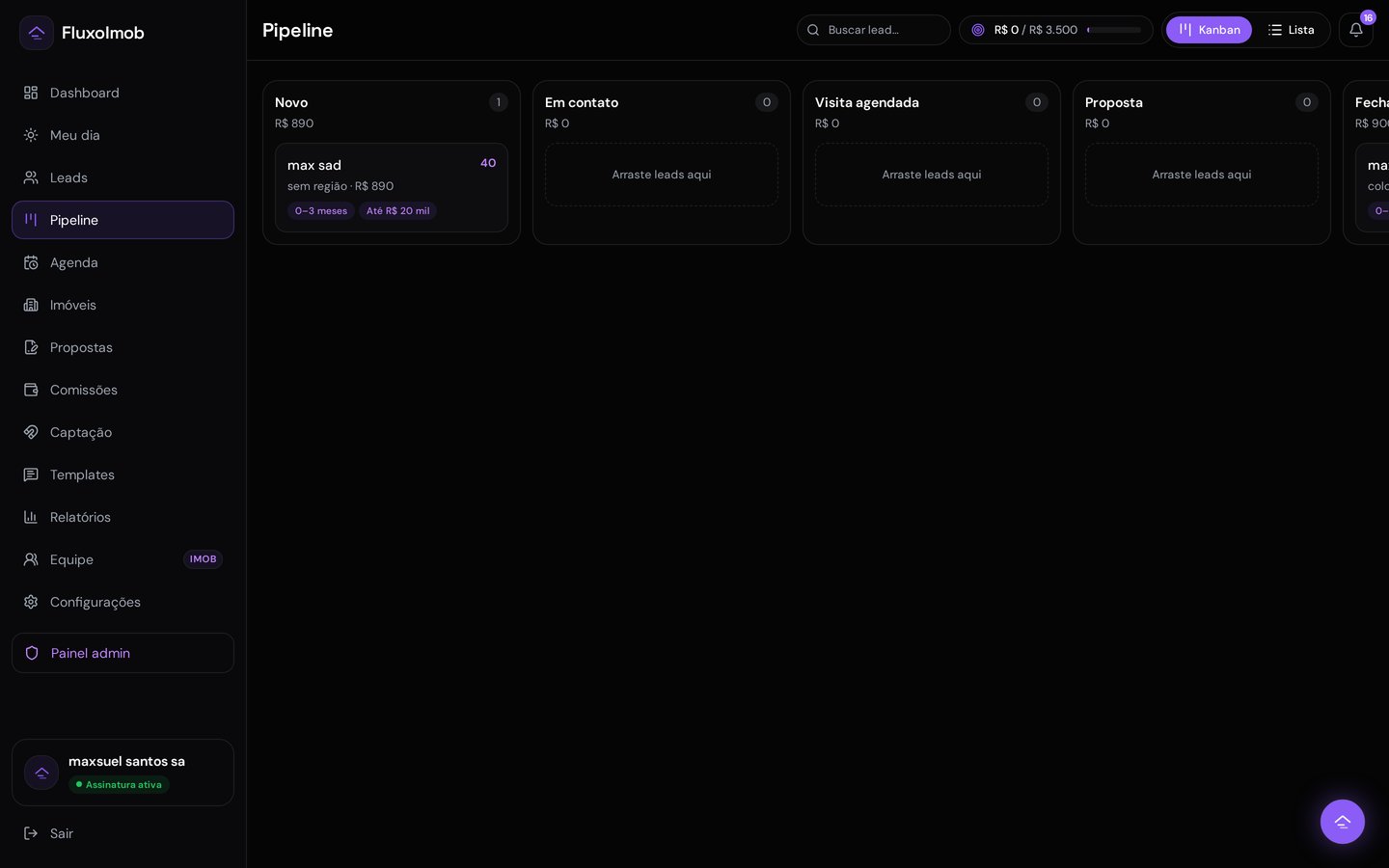Viewport: 1389px width, 868px height.
Task: Click the Propostas document icon
Action: (x=31, y=347)
